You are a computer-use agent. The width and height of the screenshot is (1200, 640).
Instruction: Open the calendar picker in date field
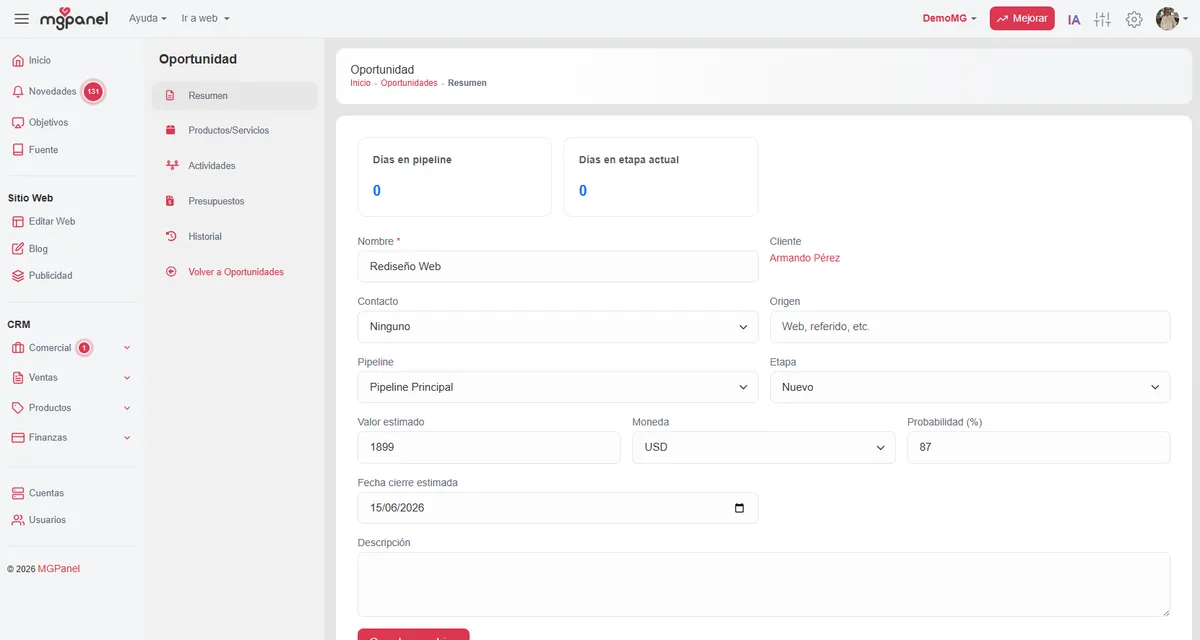[x=739, y=508]
